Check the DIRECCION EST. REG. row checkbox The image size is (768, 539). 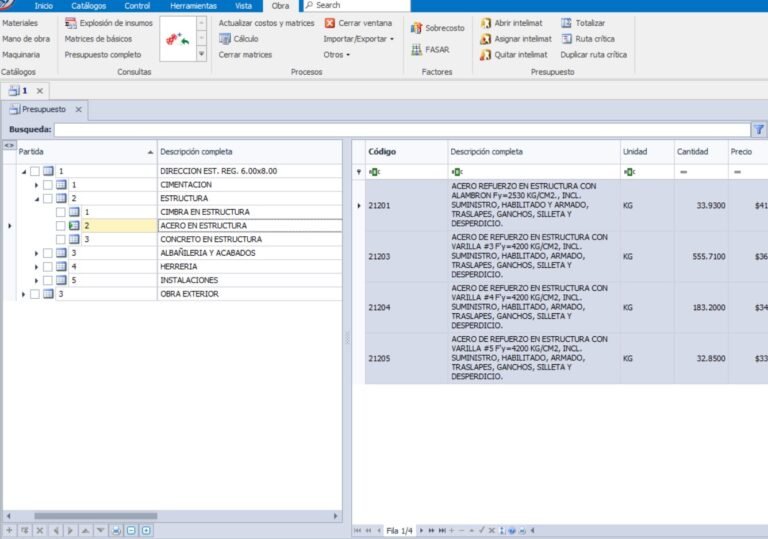(x=35, y=171)
